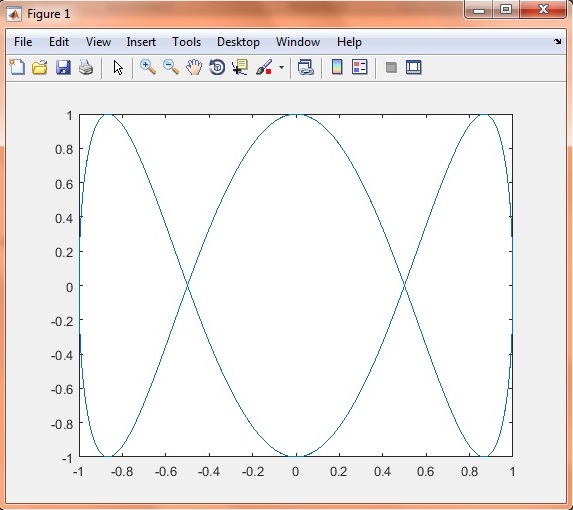Print the figure using the printer icon
The image size is (573, 510).
coord(86,68)
